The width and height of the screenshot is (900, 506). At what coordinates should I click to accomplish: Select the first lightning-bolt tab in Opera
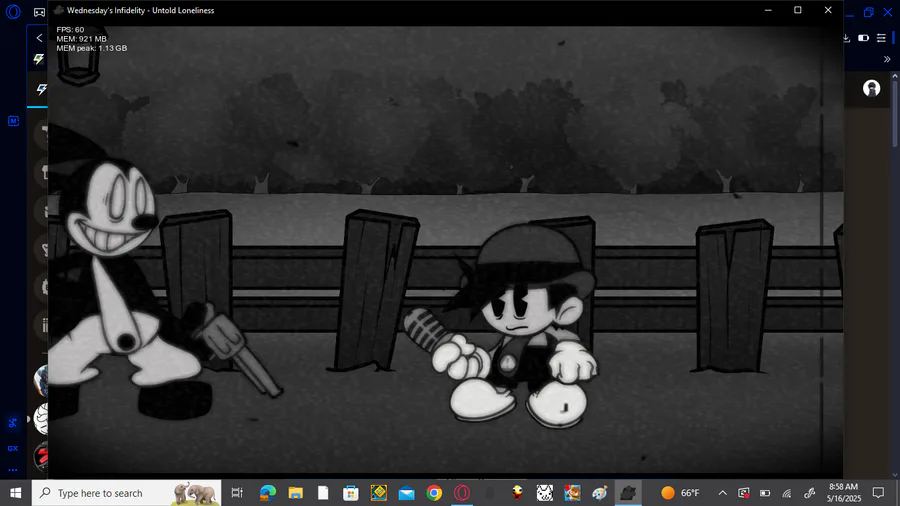coord(39,59)
